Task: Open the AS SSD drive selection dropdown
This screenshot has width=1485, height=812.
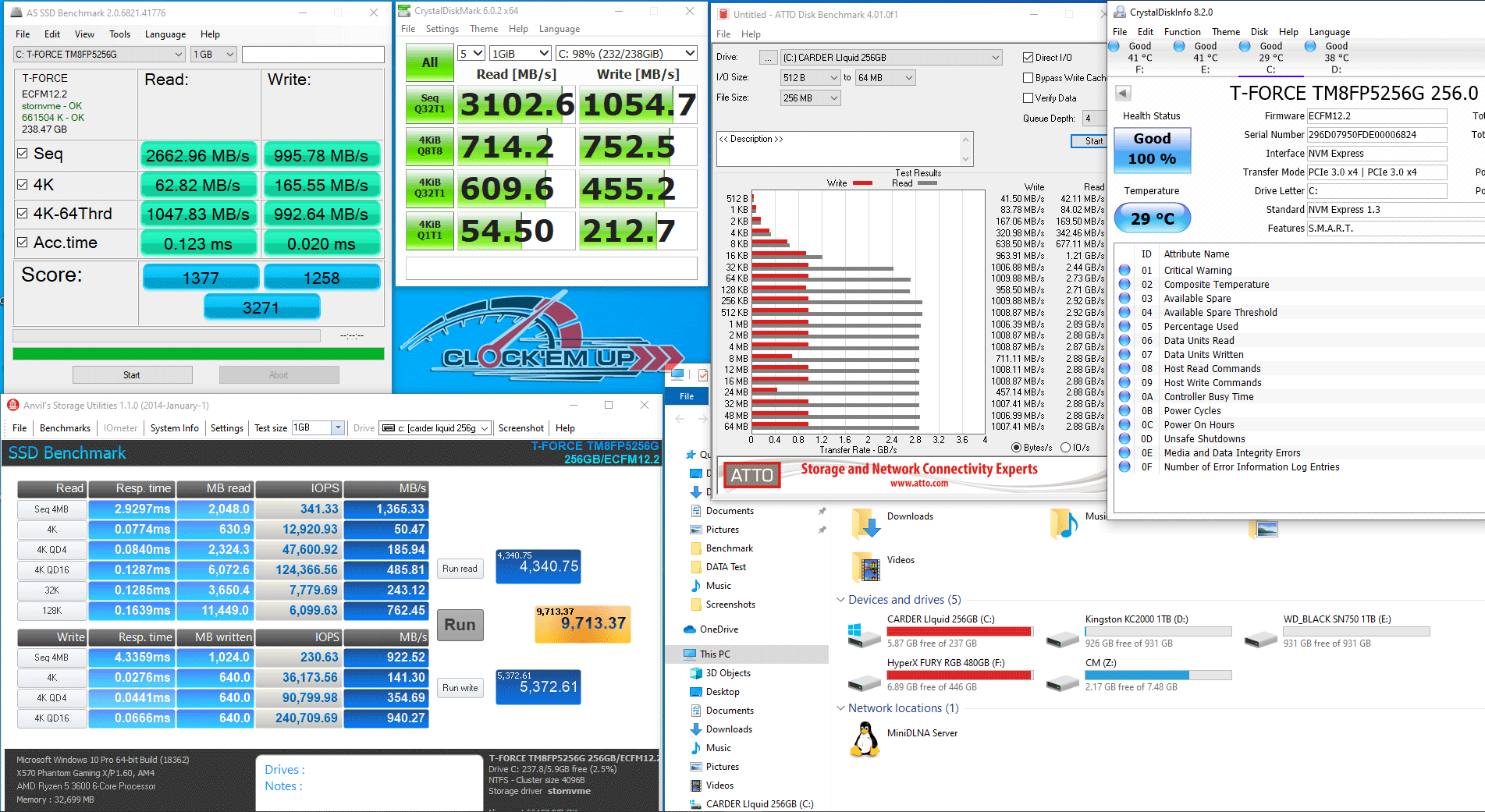Action: (x=99, y=55)
